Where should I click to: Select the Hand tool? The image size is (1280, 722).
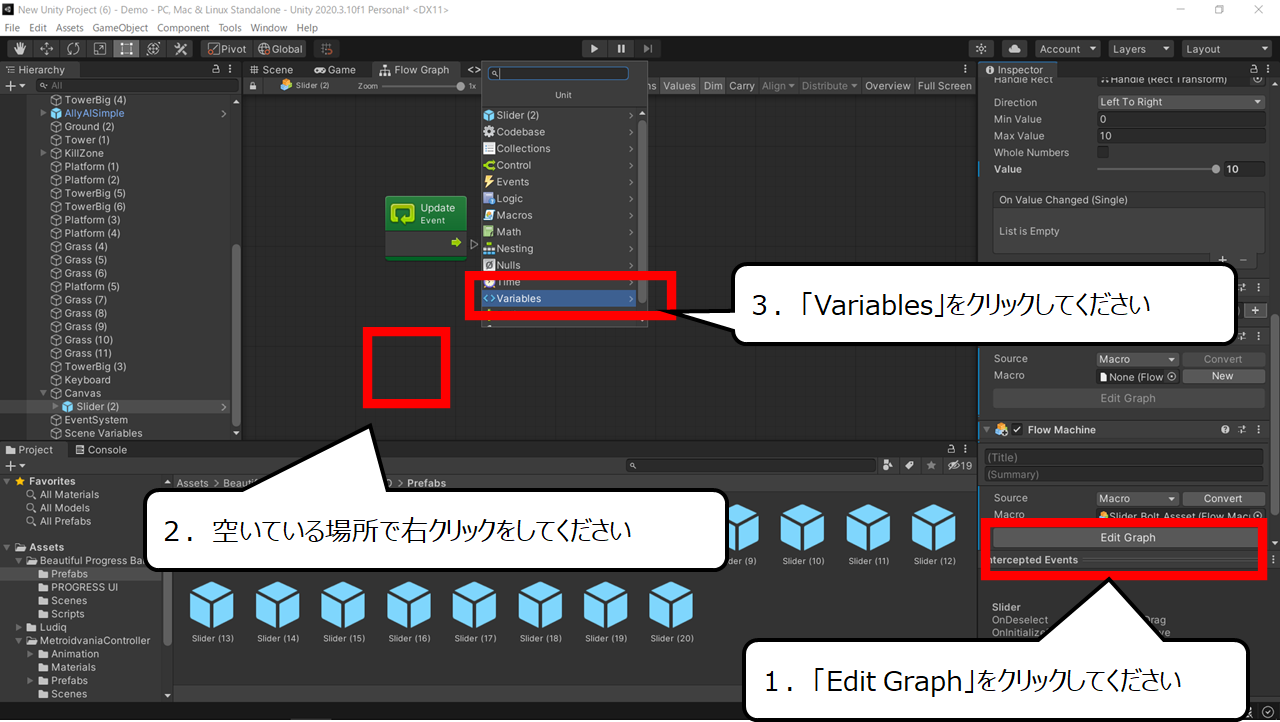(x=19, y=49)
